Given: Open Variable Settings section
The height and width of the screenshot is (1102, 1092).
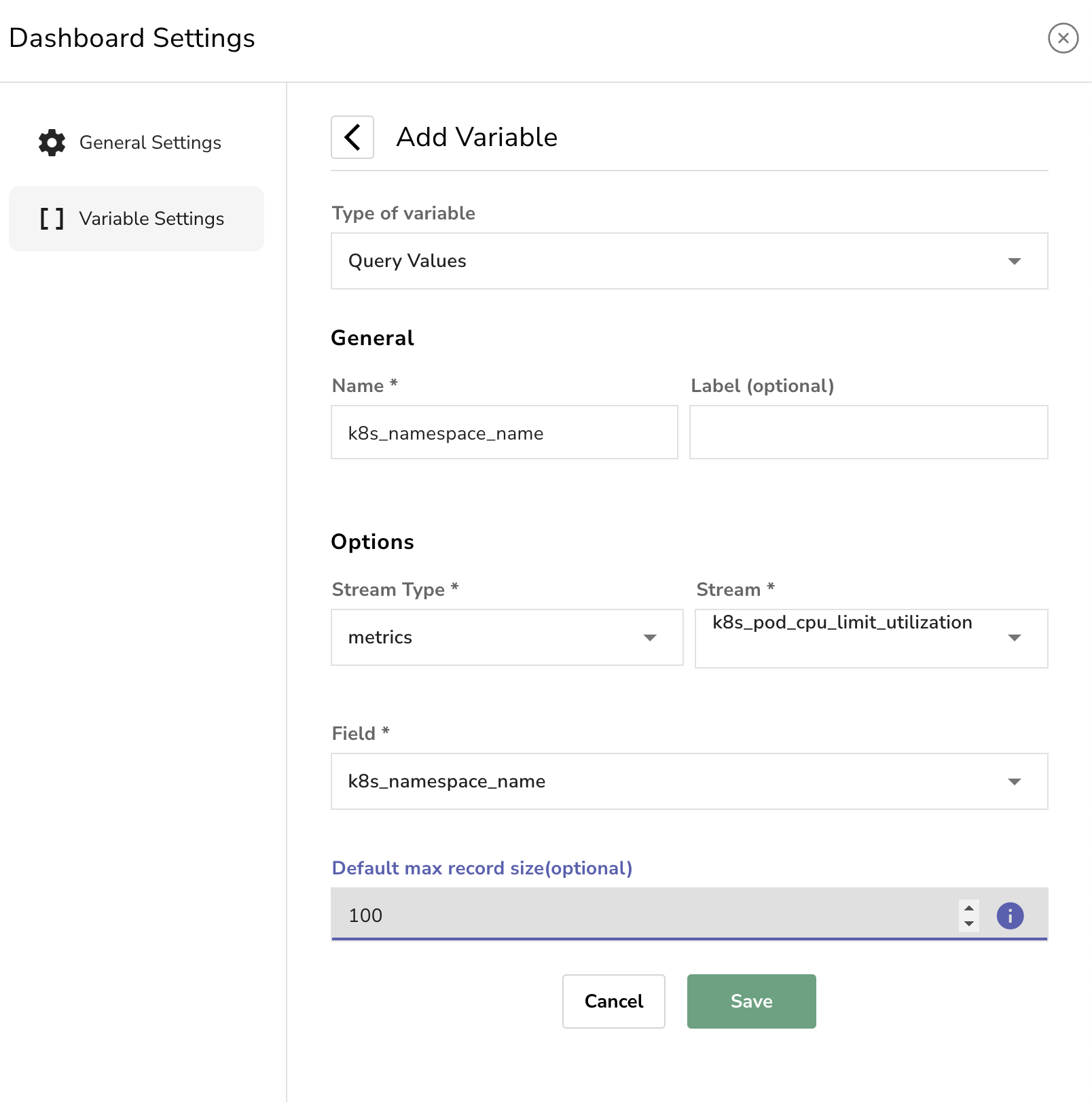Looking at the screenshot, I should pyautogui.click(x=136, y=219).
